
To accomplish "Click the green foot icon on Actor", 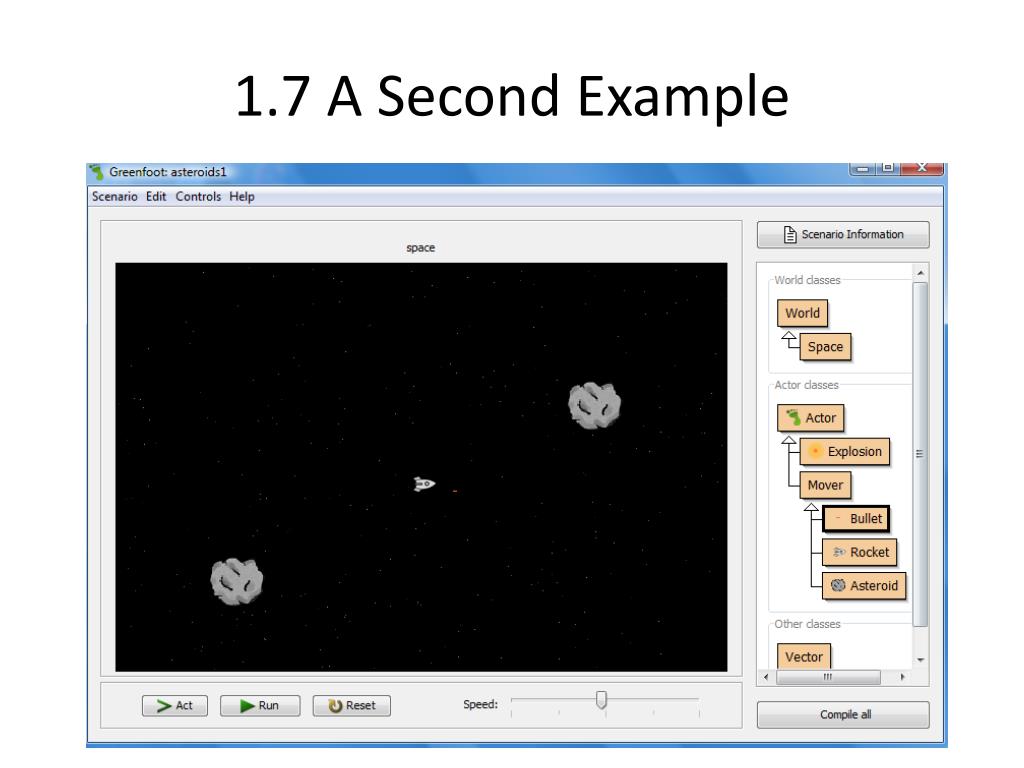I will [793, 417].
